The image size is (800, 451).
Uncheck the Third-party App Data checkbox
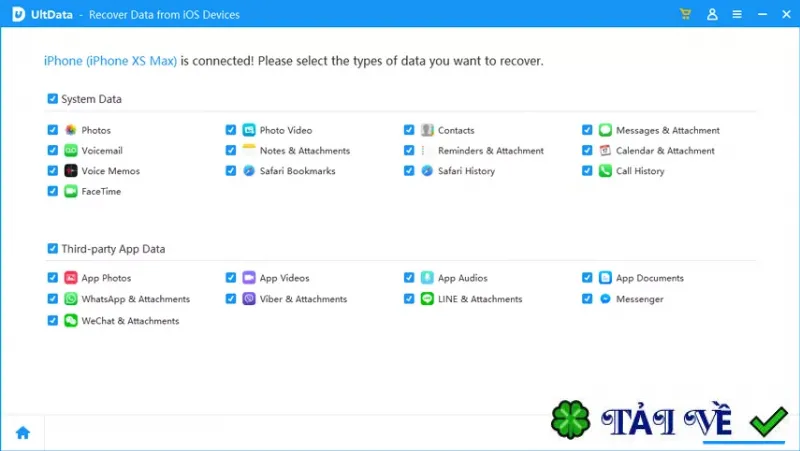[53, 248]
